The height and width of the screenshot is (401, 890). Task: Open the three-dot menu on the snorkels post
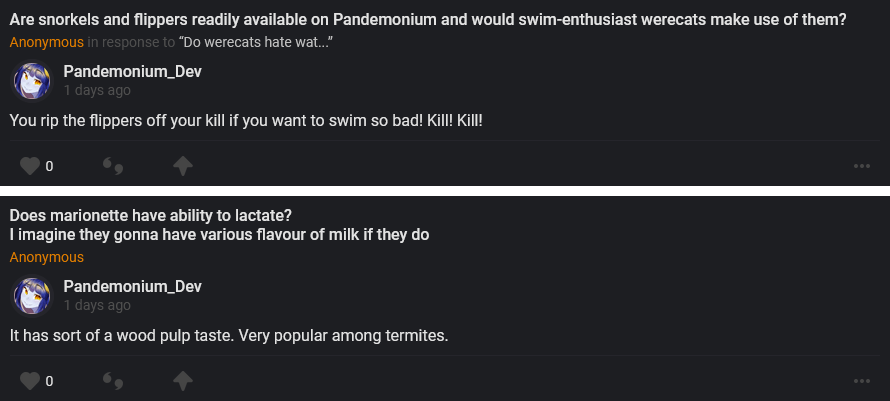(862, 166)
